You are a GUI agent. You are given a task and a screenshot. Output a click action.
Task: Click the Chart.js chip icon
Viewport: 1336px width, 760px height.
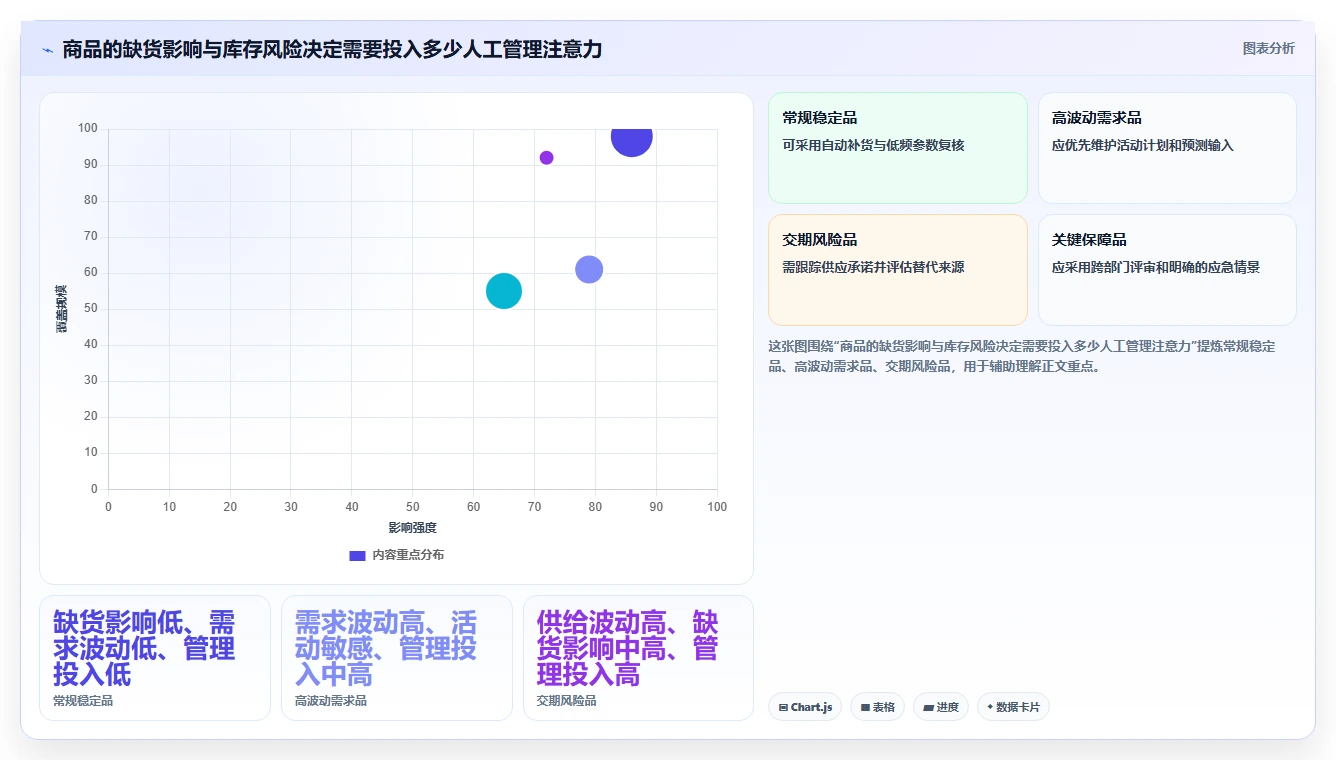[x=783, y=707]
